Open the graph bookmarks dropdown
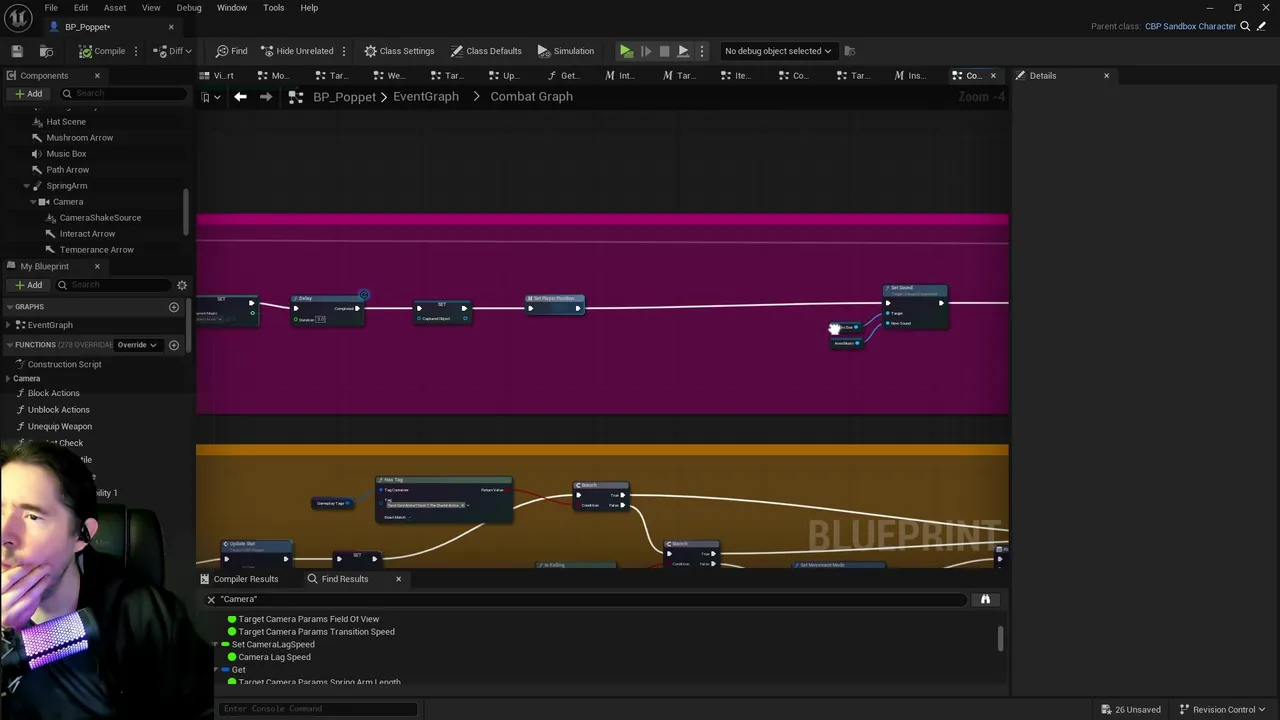 (x=210, y=97)
